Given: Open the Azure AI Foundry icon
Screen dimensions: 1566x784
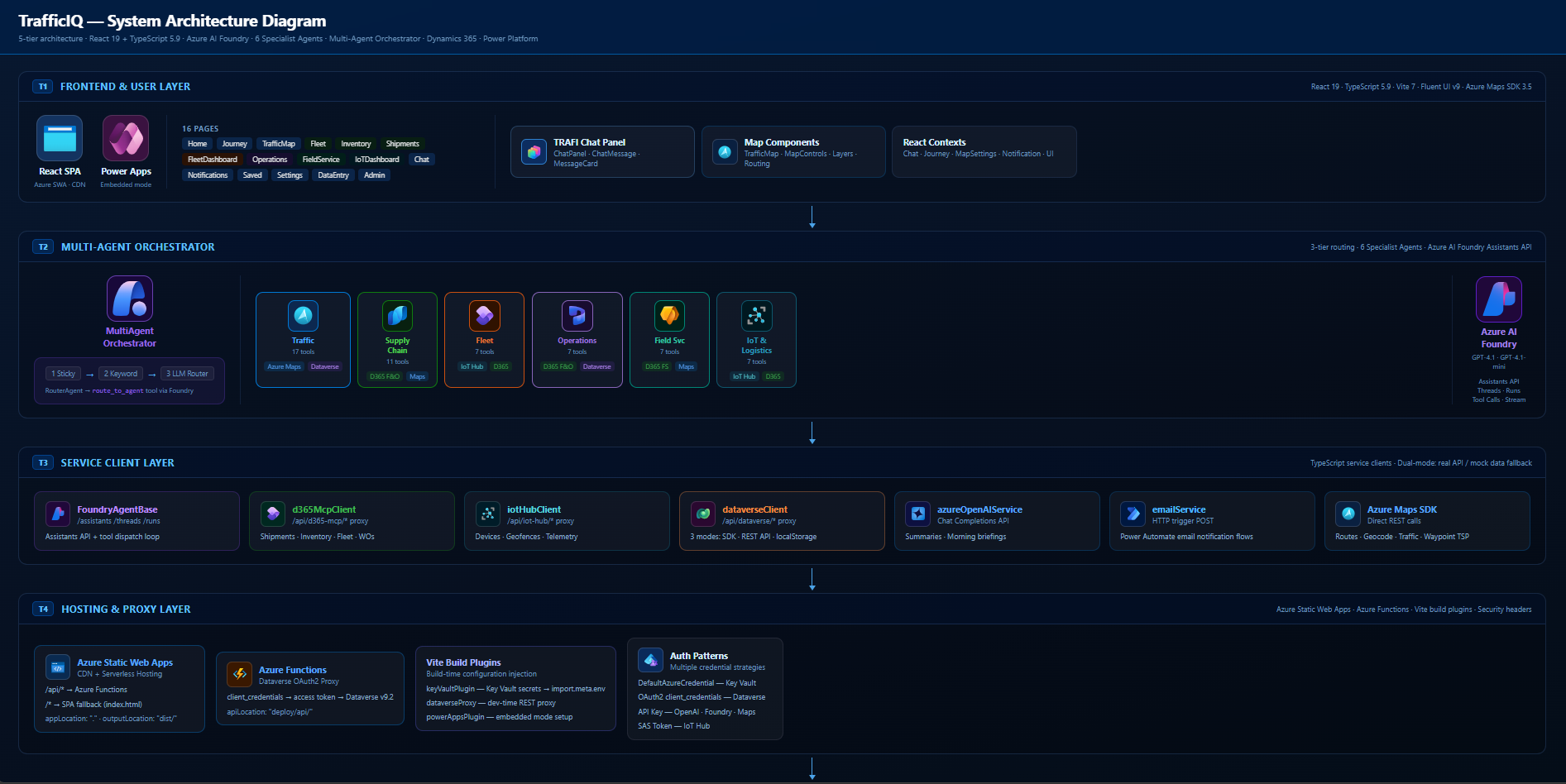Looking at the screenshot, I should click(x=1499, y=299).
